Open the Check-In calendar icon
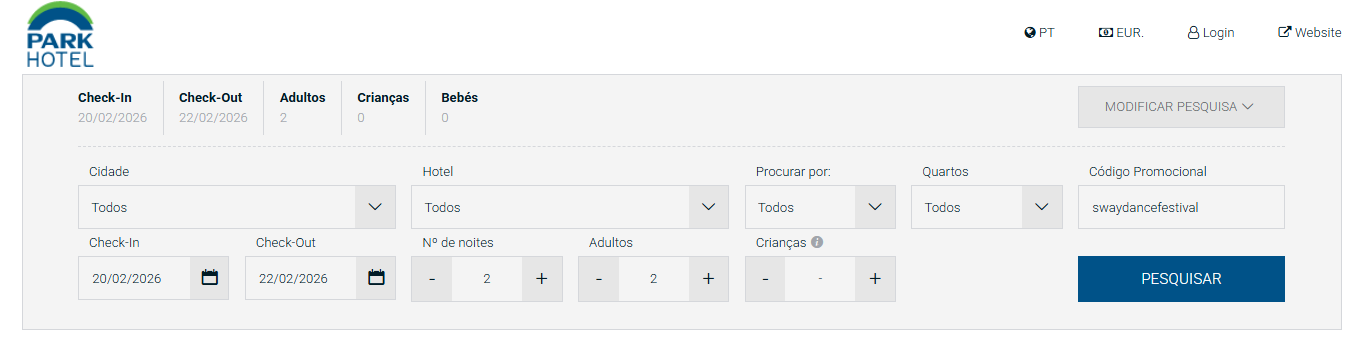Viewport: 1353px width, 363px height. (210, 278)
